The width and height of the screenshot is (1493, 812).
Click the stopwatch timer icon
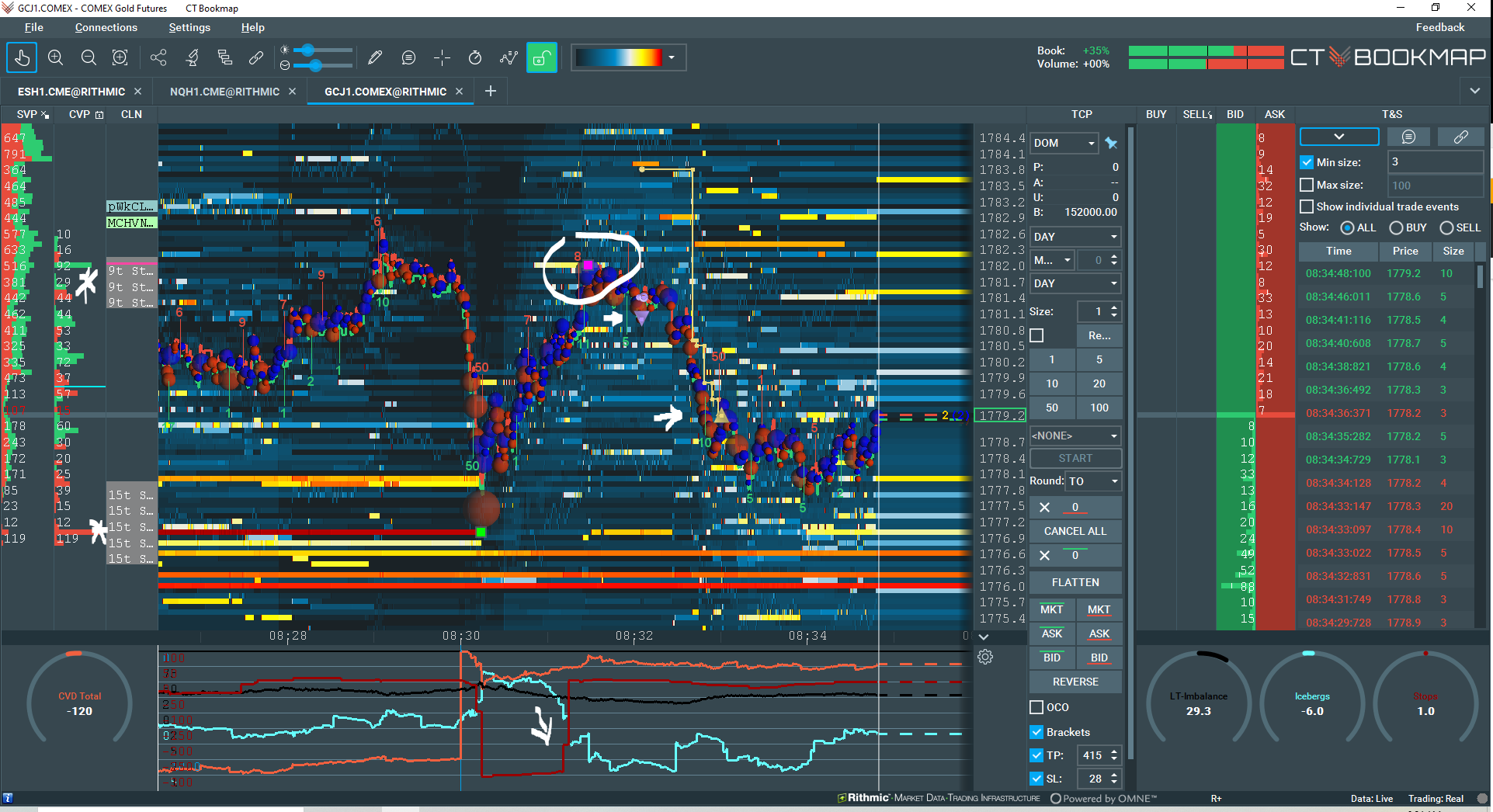click(x=475, y=57)
